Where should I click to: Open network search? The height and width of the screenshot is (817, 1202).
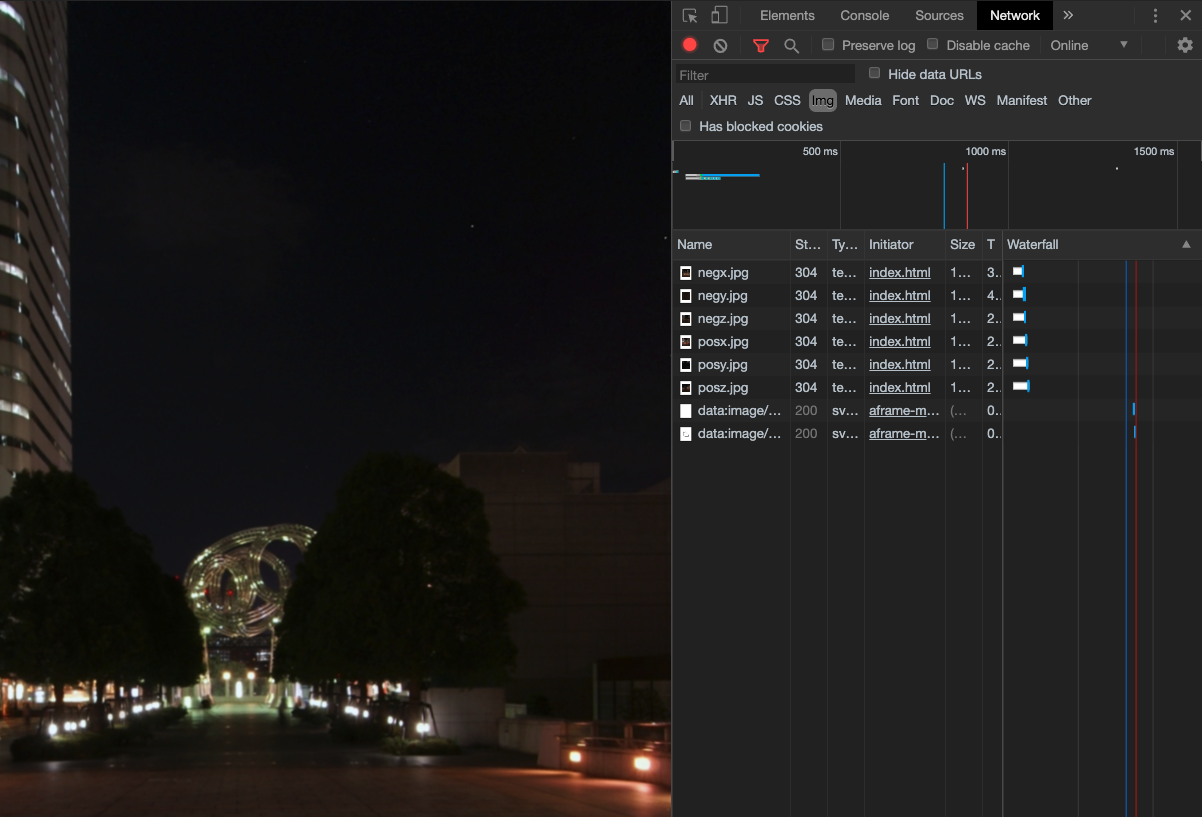click(x=791, y=45)
